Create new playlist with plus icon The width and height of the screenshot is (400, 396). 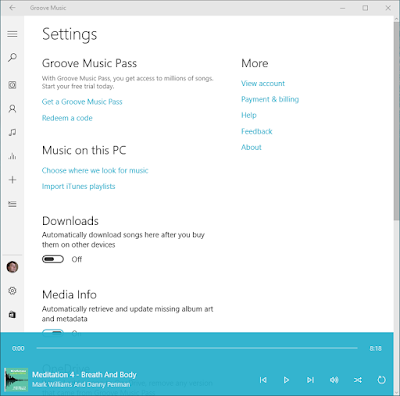click(x=12, y=180)
